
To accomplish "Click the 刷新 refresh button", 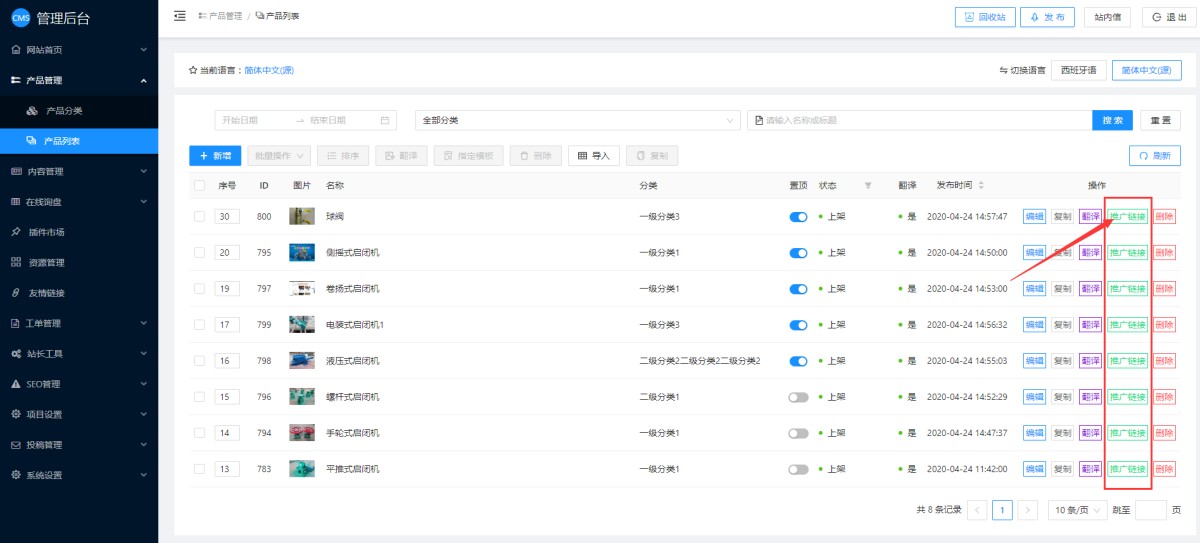I will click(x=1154, y=156).
